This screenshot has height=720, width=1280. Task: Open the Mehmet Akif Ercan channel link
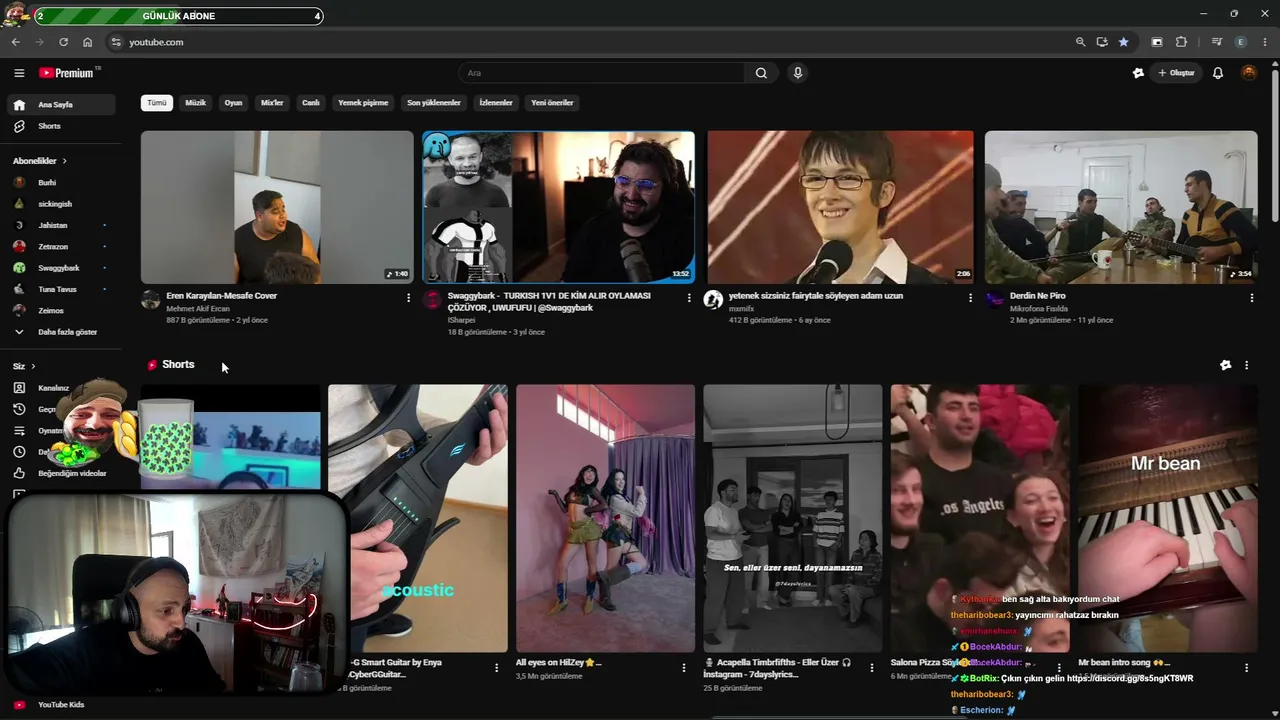coord(198,309)
